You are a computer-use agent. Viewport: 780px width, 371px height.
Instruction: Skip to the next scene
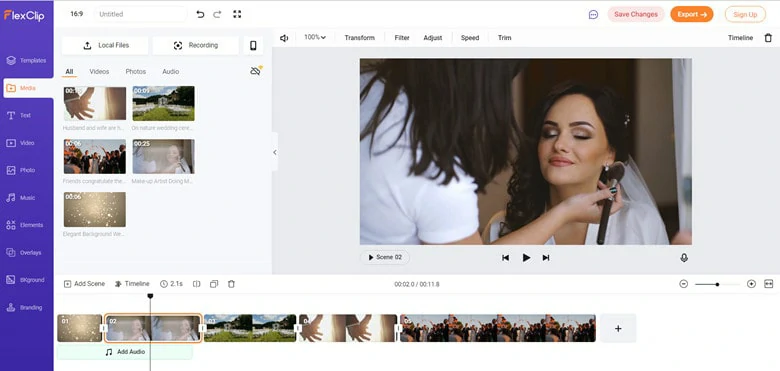tap(546, 258)
